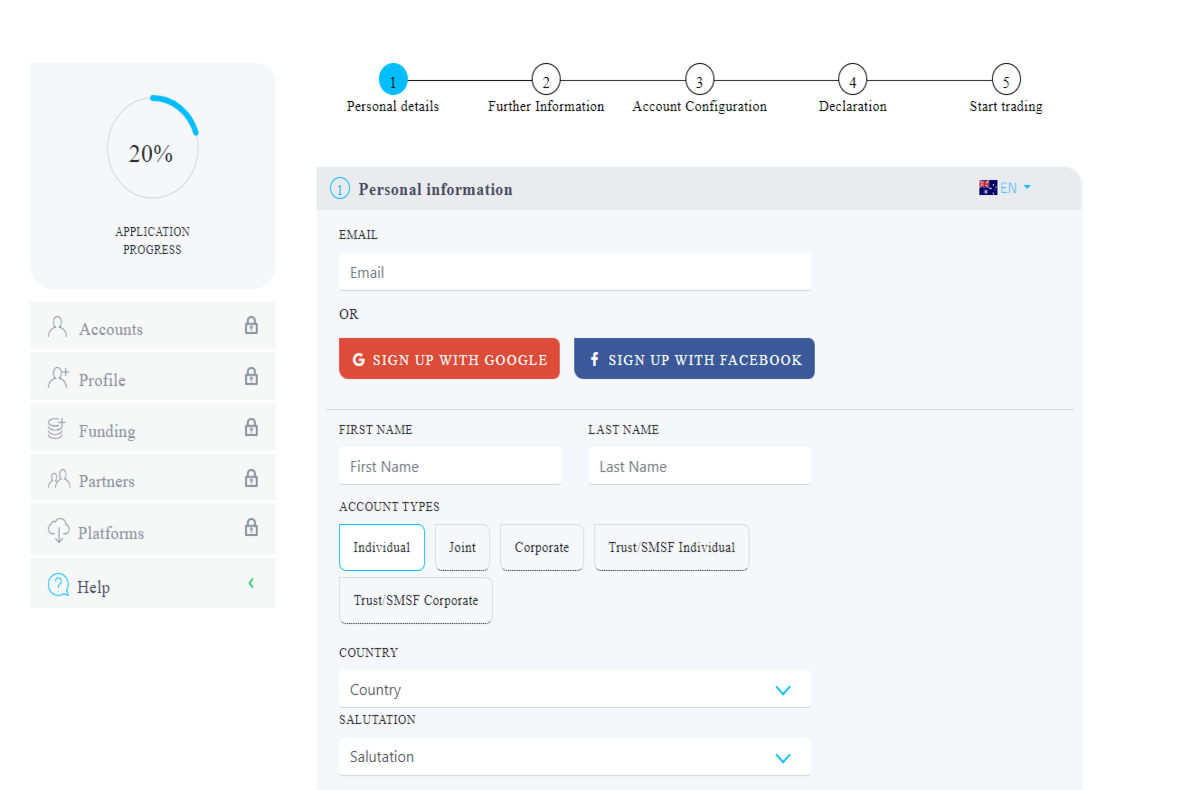Open the EN language selector
This screenshot has width=1200, height=790.
pos(1005,187)
